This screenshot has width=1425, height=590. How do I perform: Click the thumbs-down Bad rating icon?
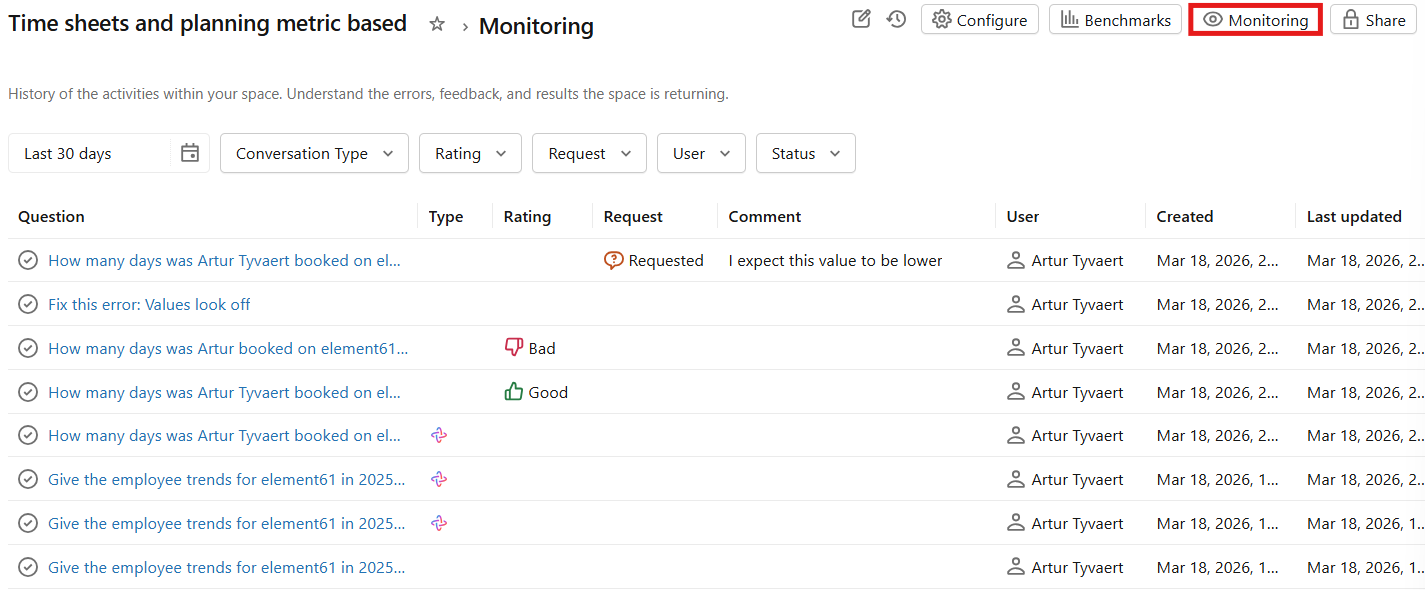point(512,347)
